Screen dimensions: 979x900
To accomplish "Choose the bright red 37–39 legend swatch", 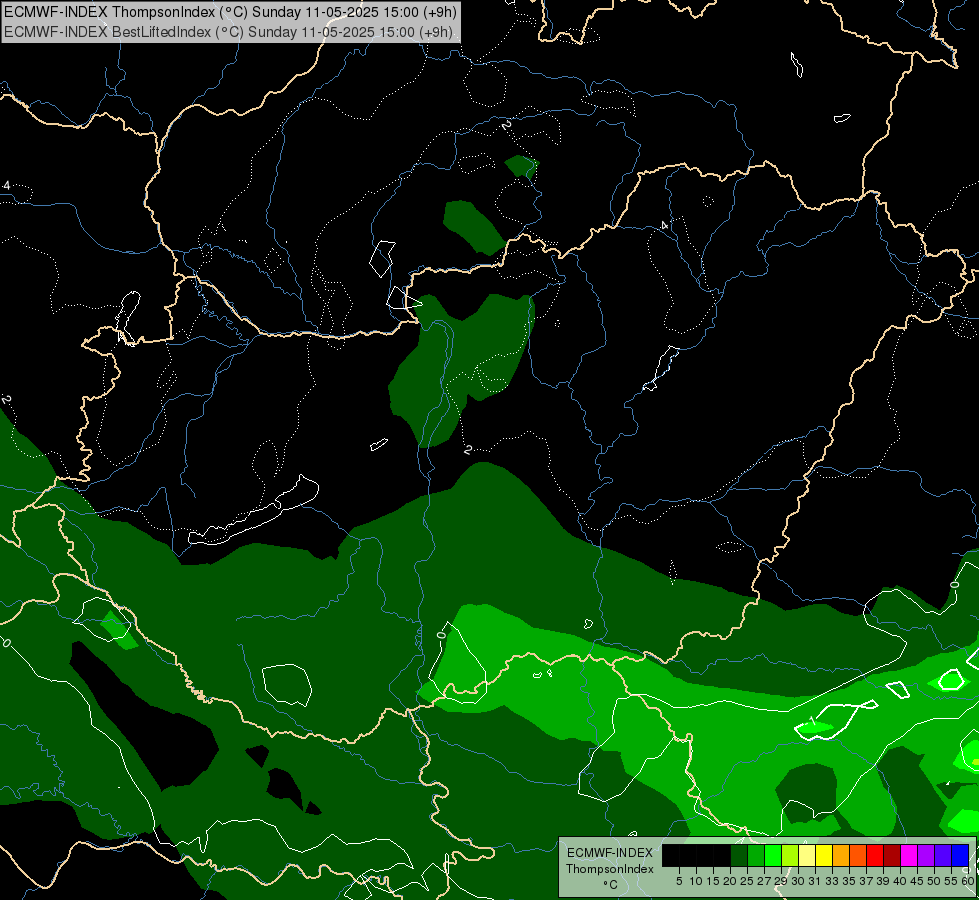I will pyautogui.click(x=875, y=855).
